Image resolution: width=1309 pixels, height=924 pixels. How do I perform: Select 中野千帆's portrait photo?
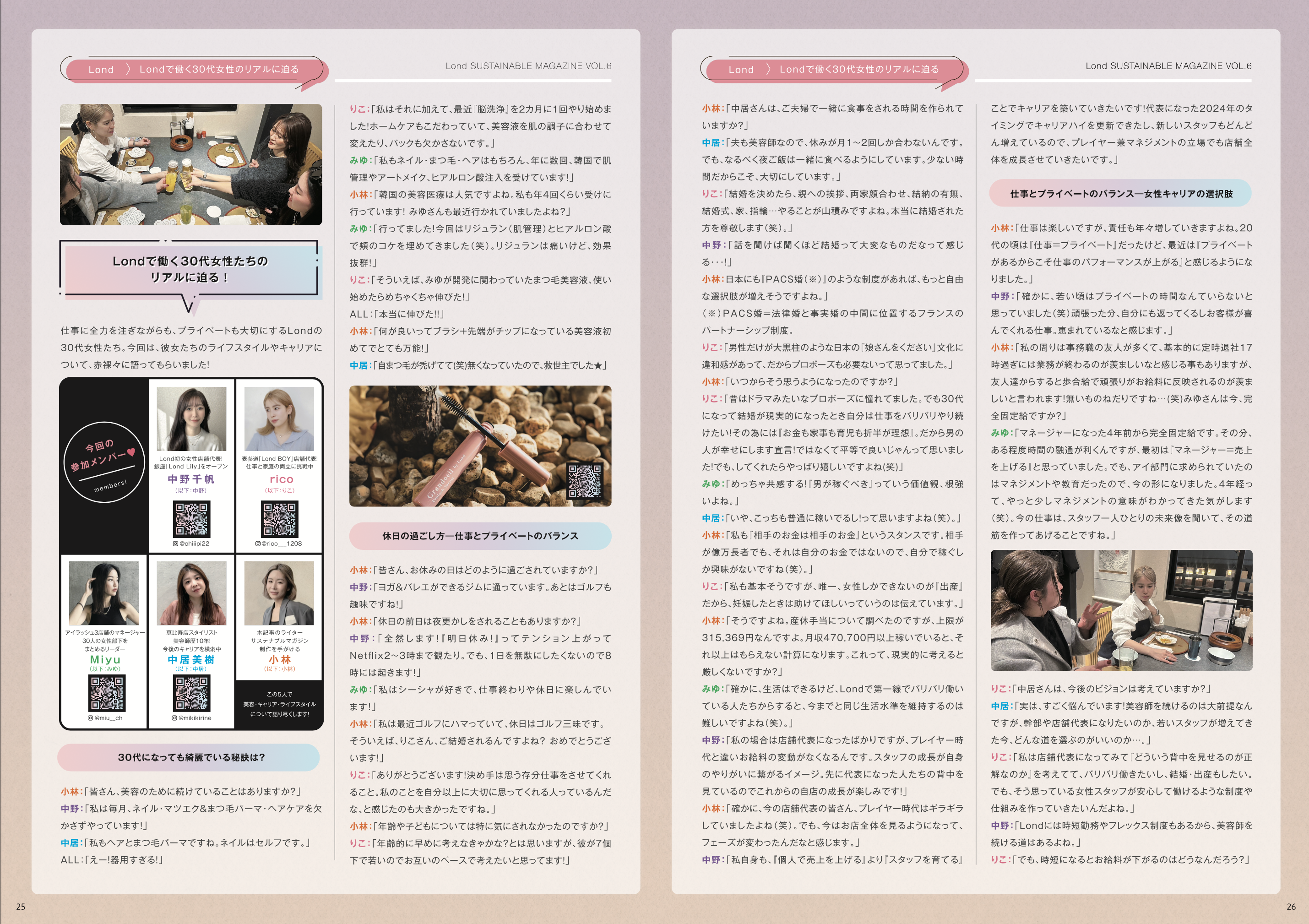(x=191, y=419)
